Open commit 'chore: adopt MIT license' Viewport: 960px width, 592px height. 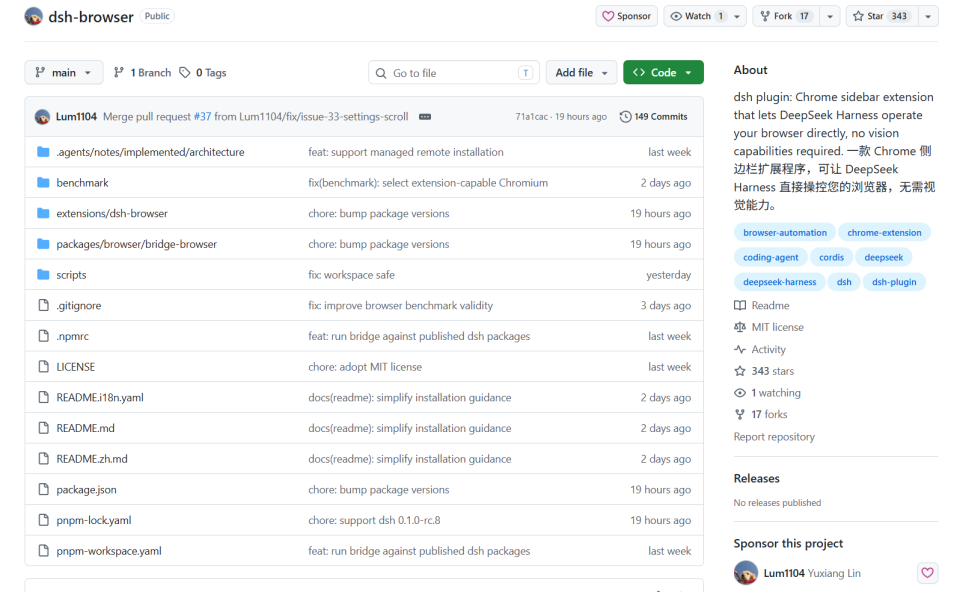pos(365,367)
